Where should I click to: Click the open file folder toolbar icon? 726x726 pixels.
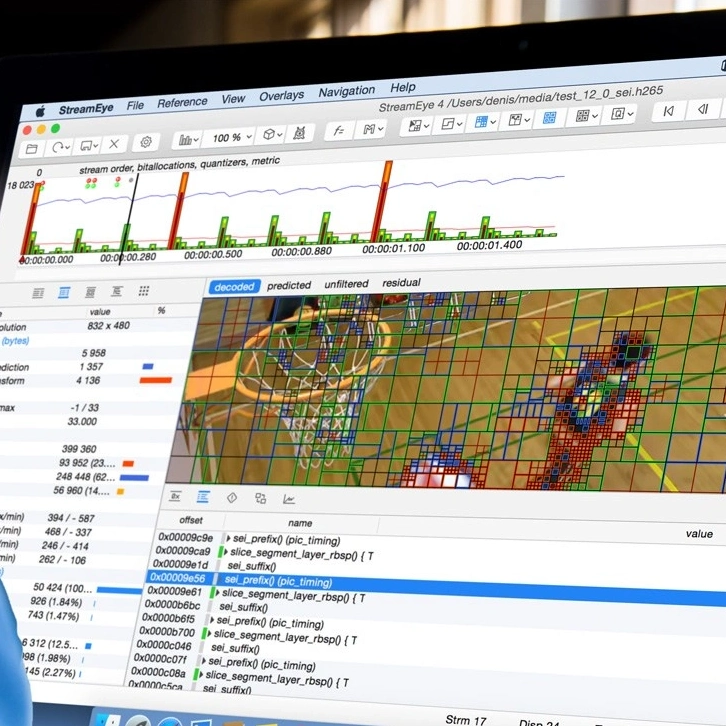tap(32, 149)
